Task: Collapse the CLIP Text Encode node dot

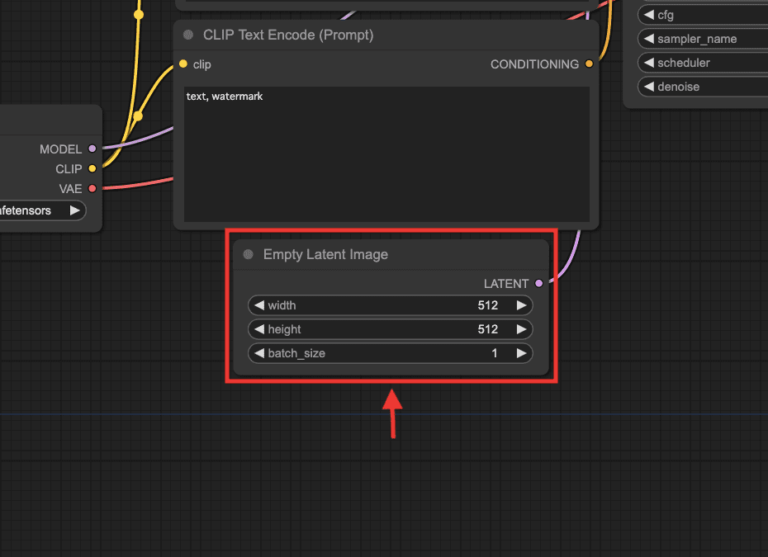Action: [x=188, y=35]
